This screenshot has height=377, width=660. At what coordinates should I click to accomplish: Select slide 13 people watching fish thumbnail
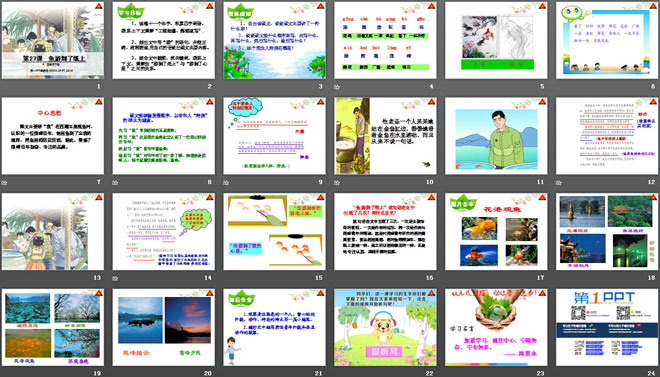click(53, 232)
